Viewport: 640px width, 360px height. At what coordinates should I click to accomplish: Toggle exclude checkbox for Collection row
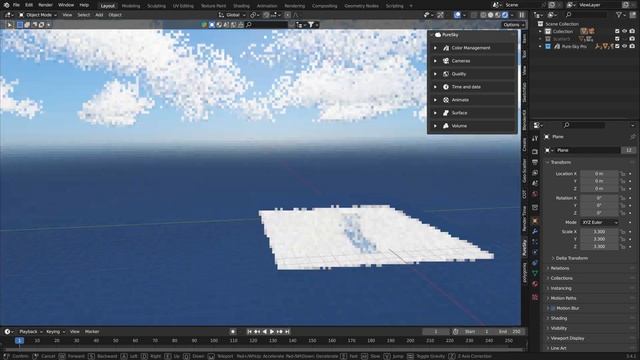coord(617,31)
